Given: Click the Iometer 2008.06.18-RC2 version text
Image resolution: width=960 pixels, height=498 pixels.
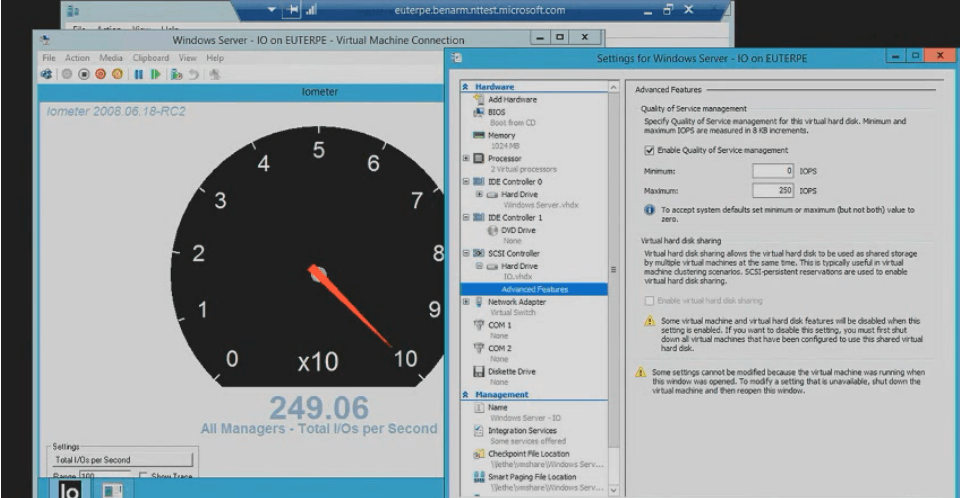Looking at the screenshot, I should coord(116,111).
